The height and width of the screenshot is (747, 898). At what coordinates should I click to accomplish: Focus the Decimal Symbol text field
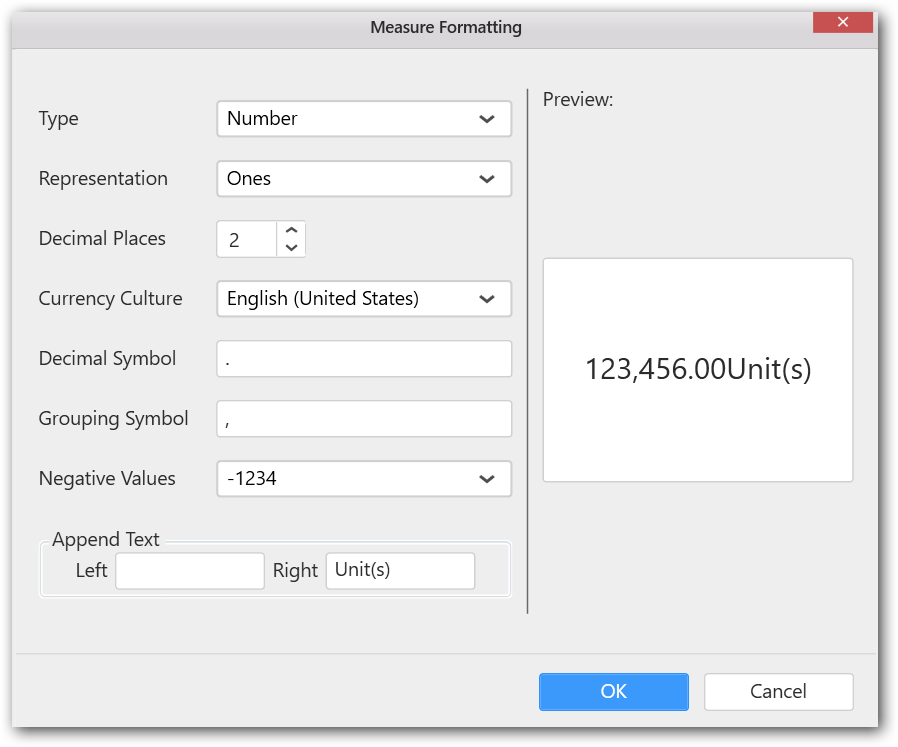coord(363,359)
